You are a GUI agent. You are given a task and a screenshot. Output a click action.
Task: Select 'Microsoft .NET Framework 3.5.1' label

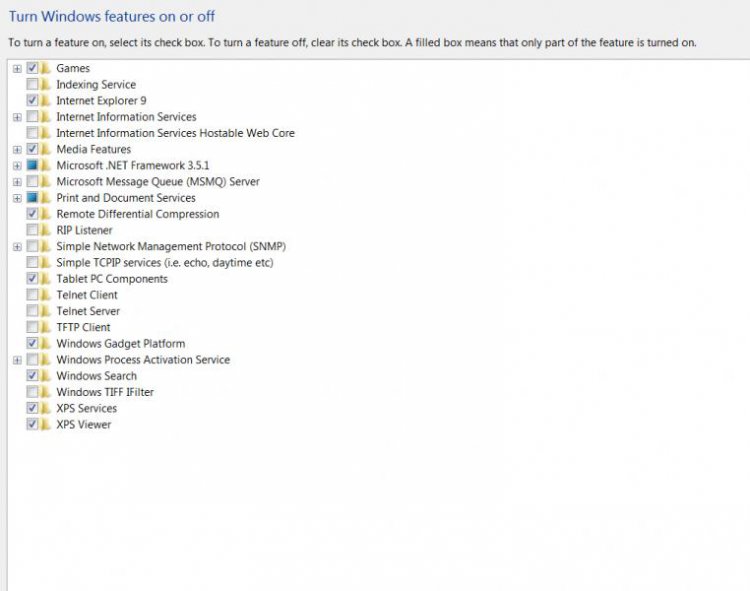(x=132, y=165)
